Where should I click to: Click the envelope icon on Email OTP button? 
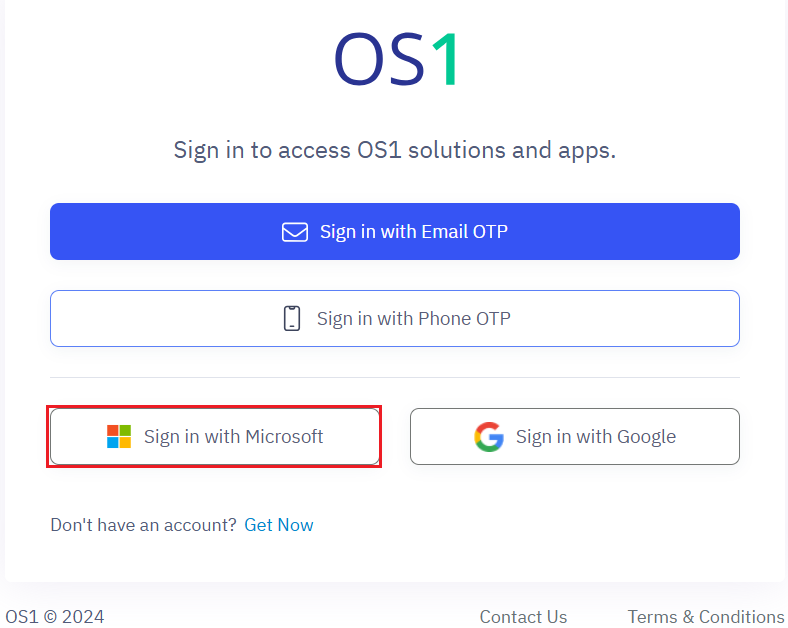[294, 232]
